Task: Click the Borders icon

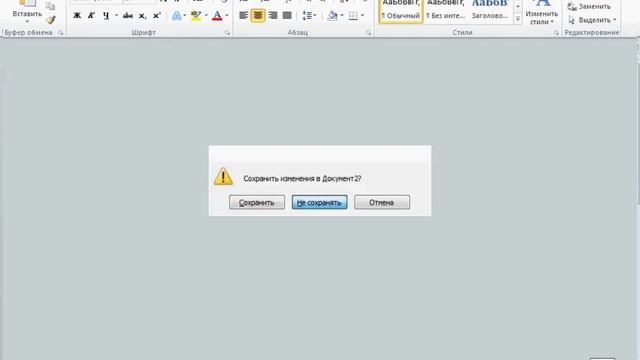Action: [353, 16]
